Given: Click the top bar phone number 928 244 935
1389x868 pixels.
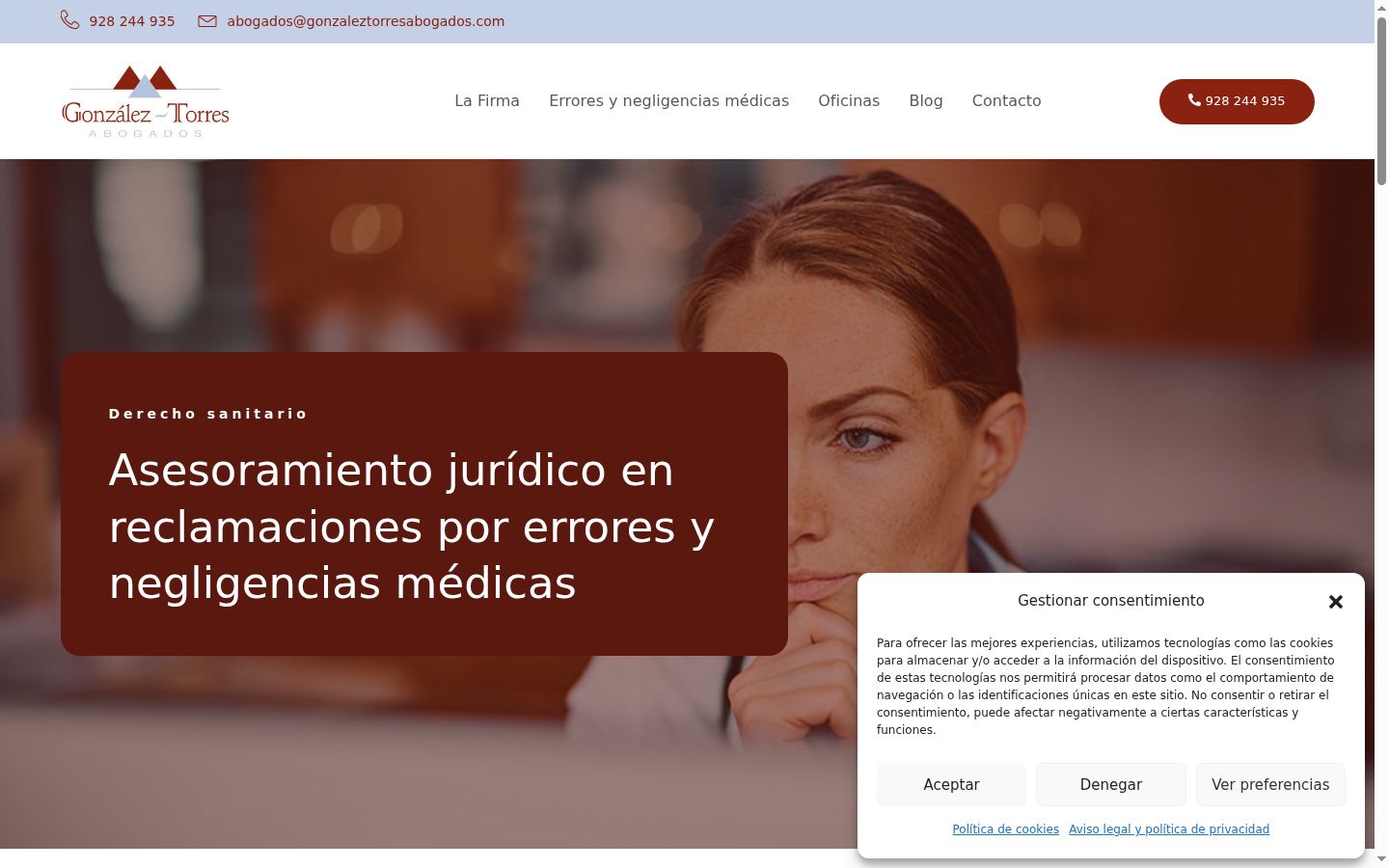Looking at the screenshot, I should tap(132, 21).
